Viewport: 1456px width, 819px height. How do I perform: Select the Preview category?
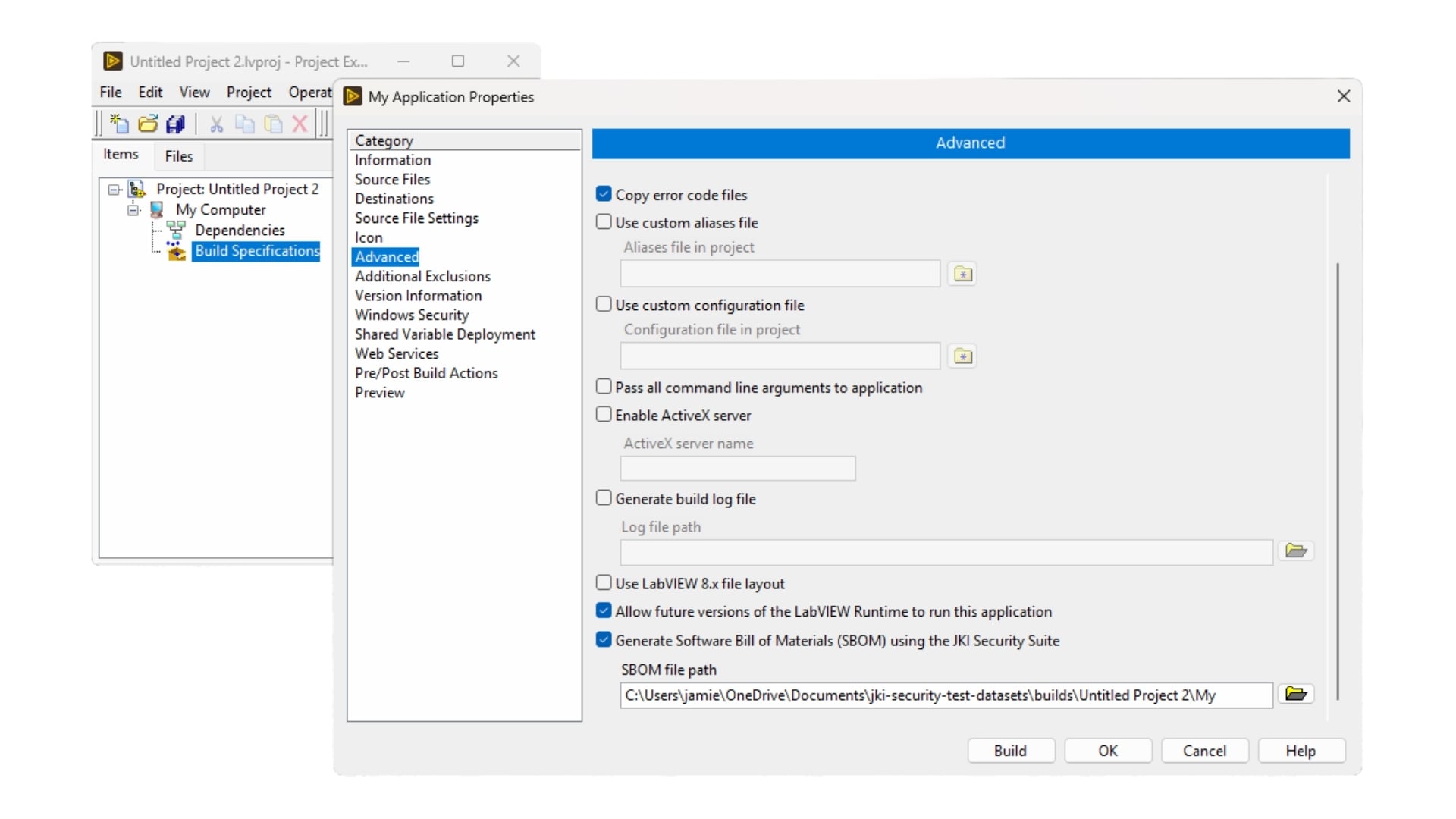click(x=380, y=393)
